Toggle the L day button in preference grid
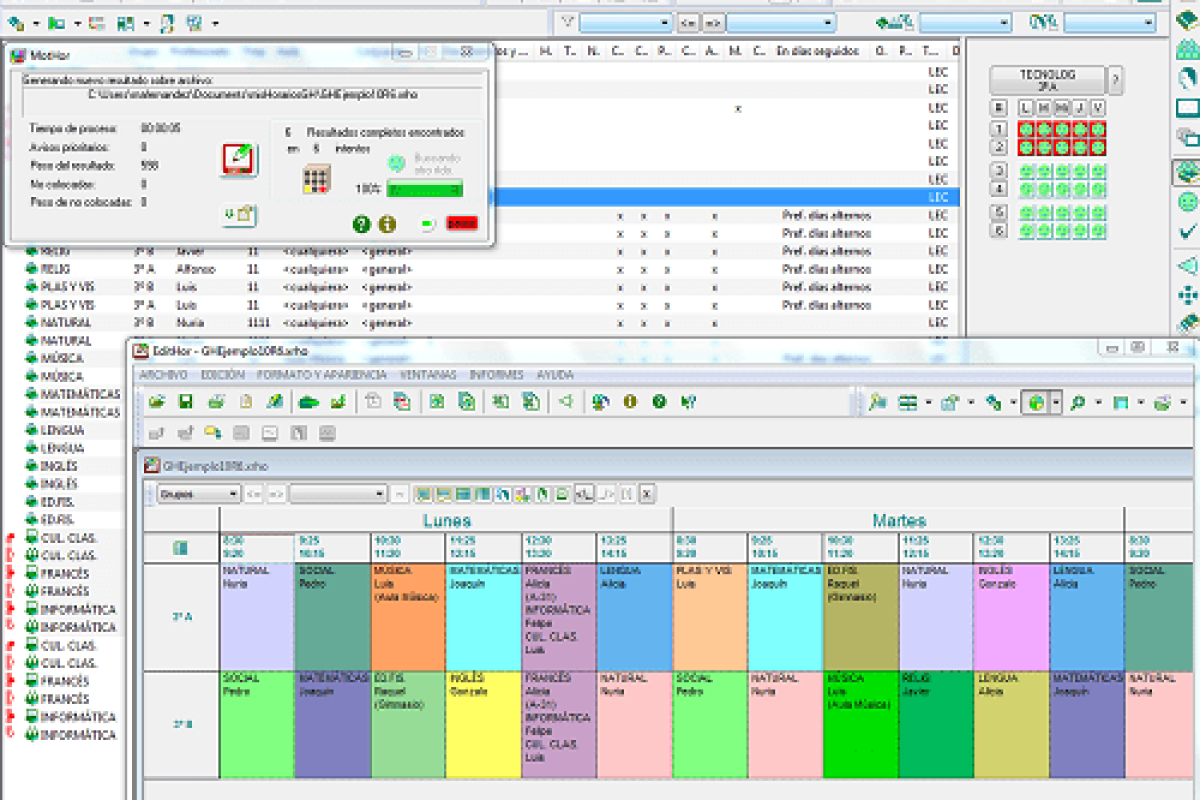Image resolution: width=1200 pixels, height=800 pixels. (1026, 108)
